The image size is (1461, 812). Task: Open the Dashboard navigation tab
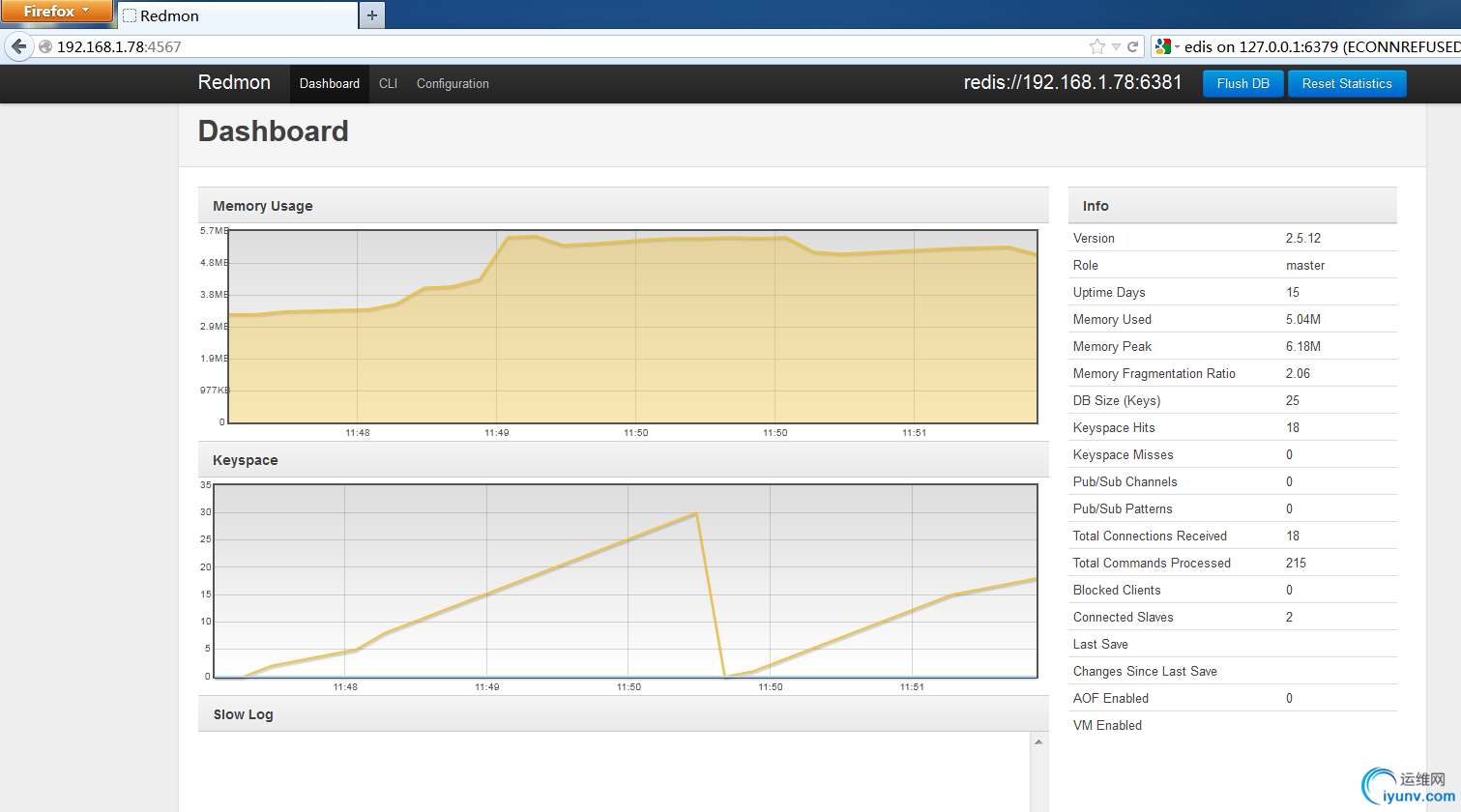point(330,84)
